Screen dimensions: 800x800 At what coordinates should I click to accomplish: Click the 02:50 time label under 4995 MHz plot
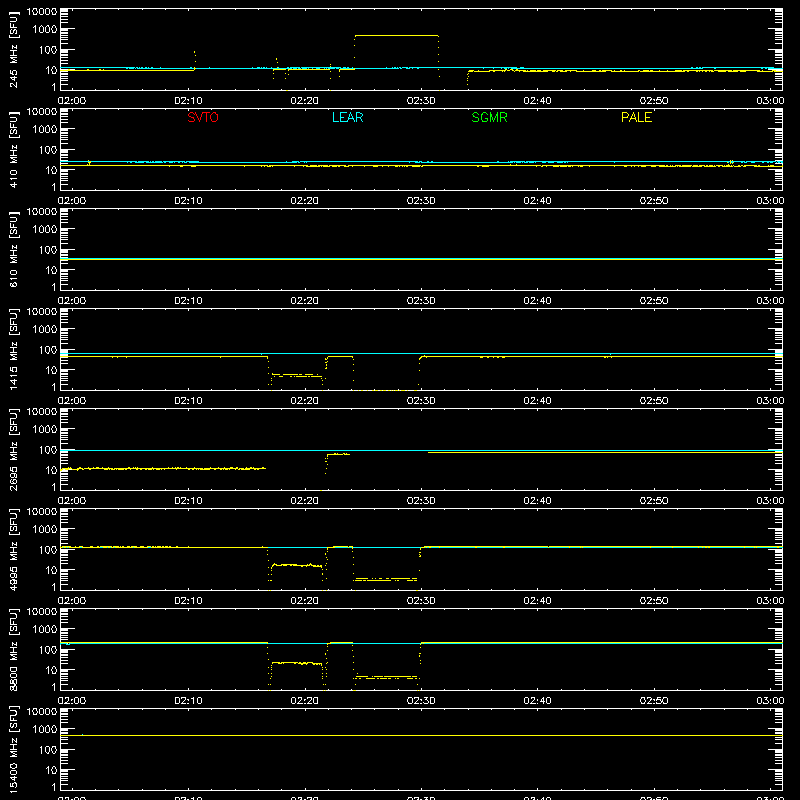(x=654, y=601)
